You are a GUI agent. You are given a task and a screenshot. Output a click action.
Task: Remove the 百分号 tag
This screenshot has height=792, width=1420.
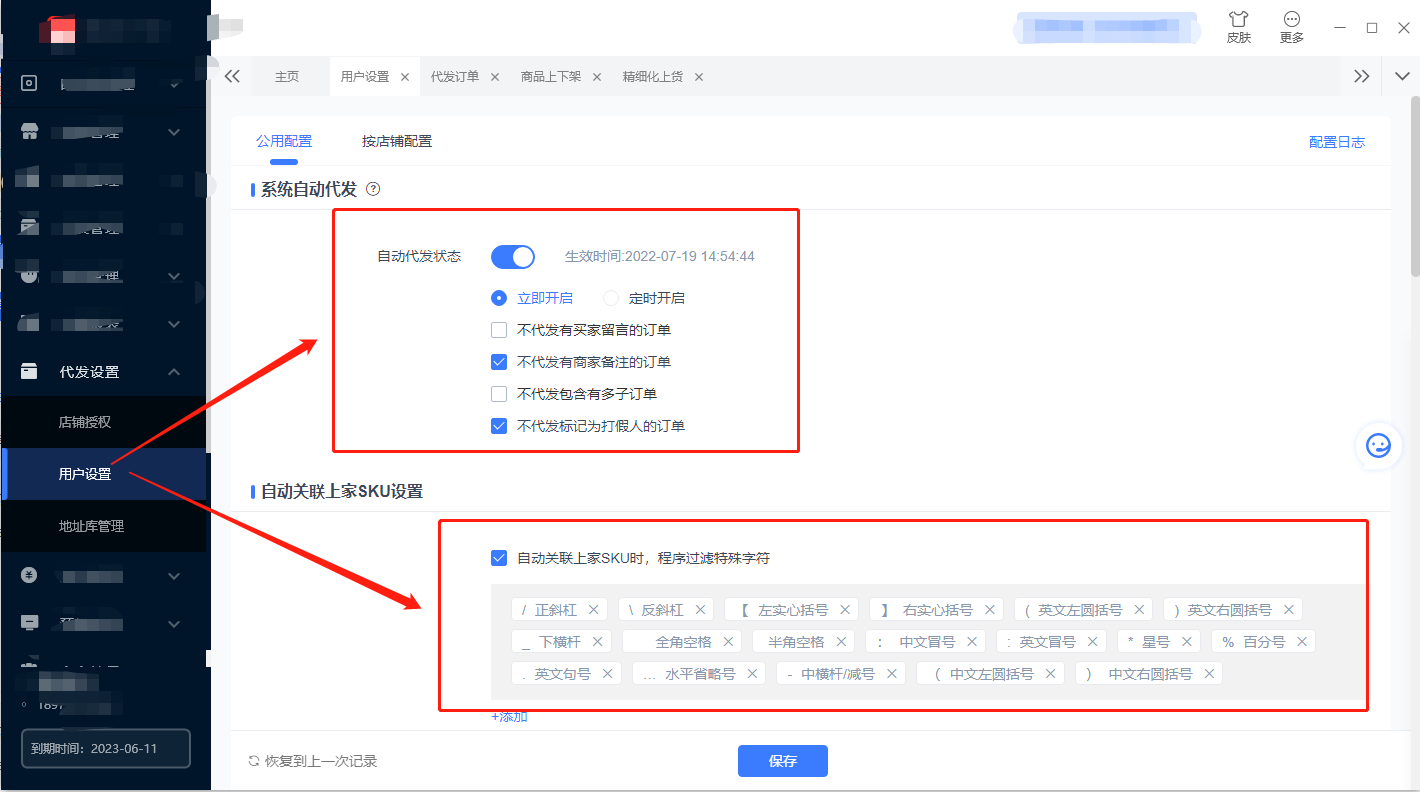click(x=1301, y=642)
